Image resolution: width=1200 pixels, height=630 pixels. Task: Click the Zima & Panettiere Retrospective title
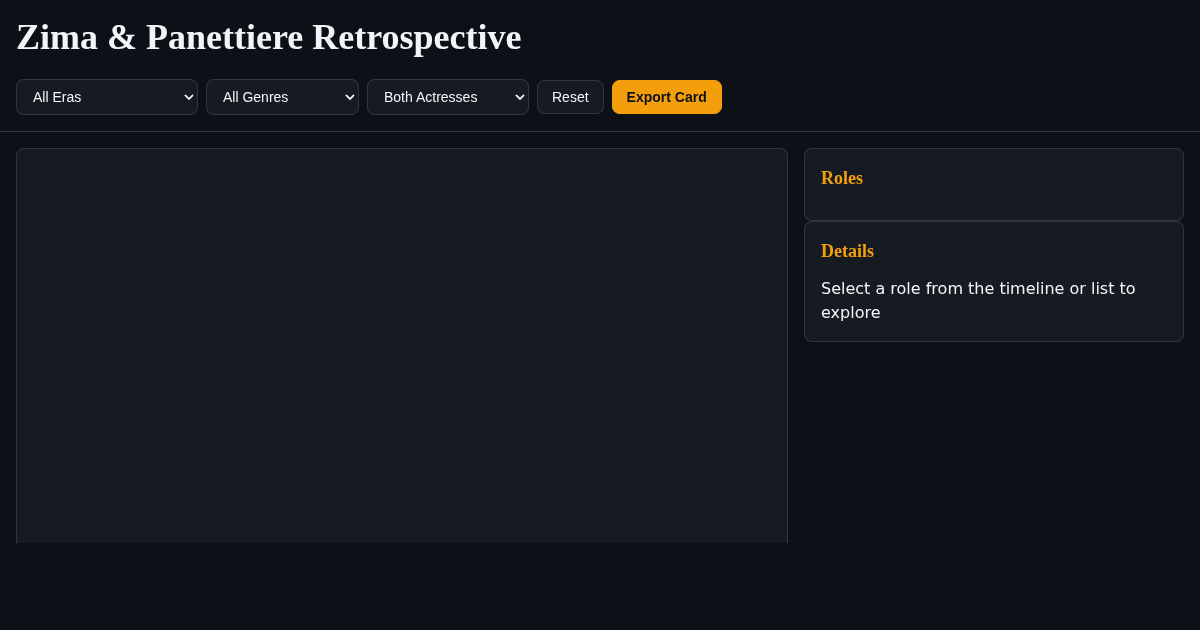(x=269, y=37)
